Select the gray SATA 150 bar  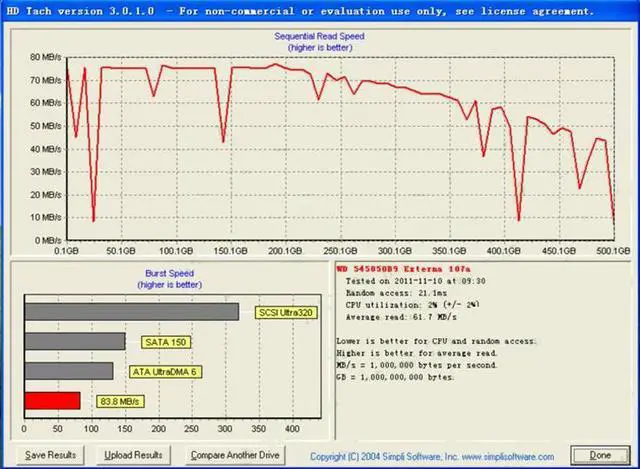[x=73, y=342]
